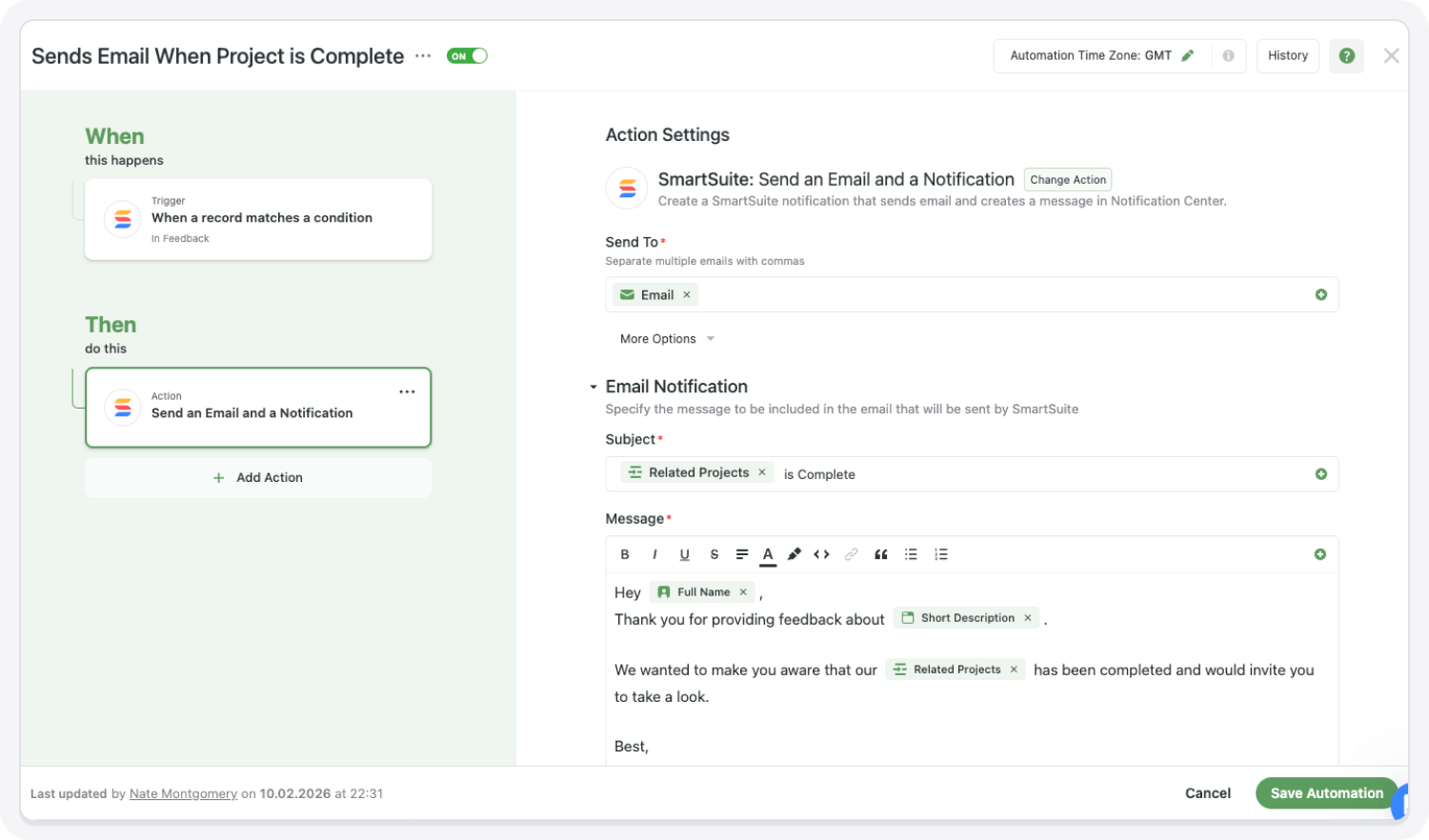Screen dimensions: 1429x840
Task: Insert blockquote in message editor
Action: 881,554
